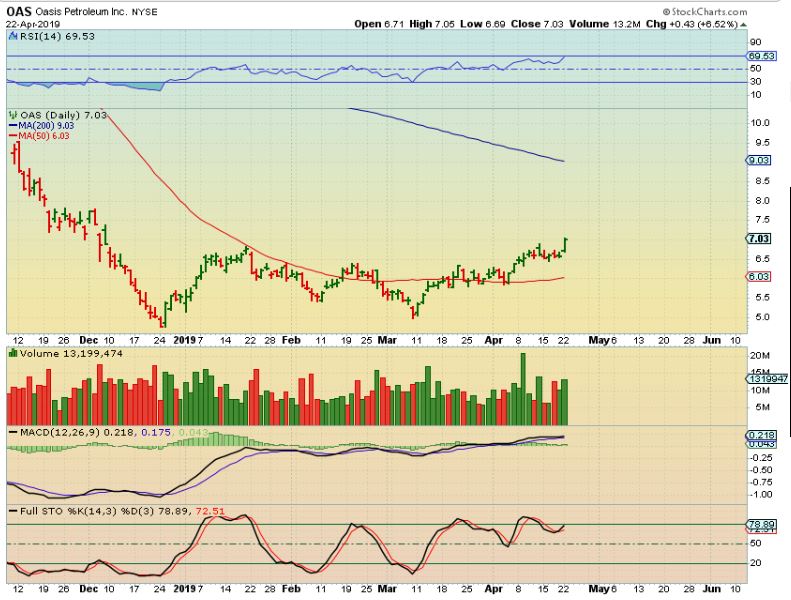Click the MA(200) 9.03 legend text
Viewport: 791px width, 600px height.
[46, 126]
